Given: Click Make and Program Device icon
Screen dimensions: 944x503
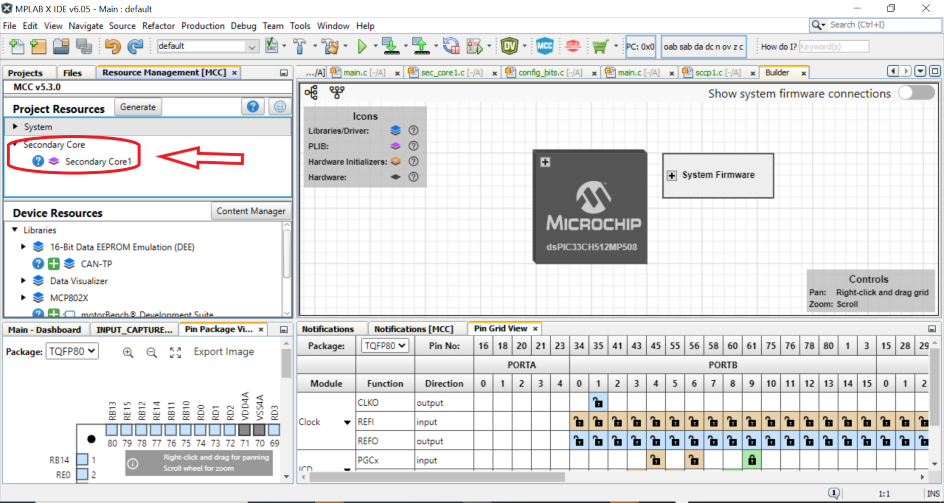Looking at the screenshot, I should point(390,46).
